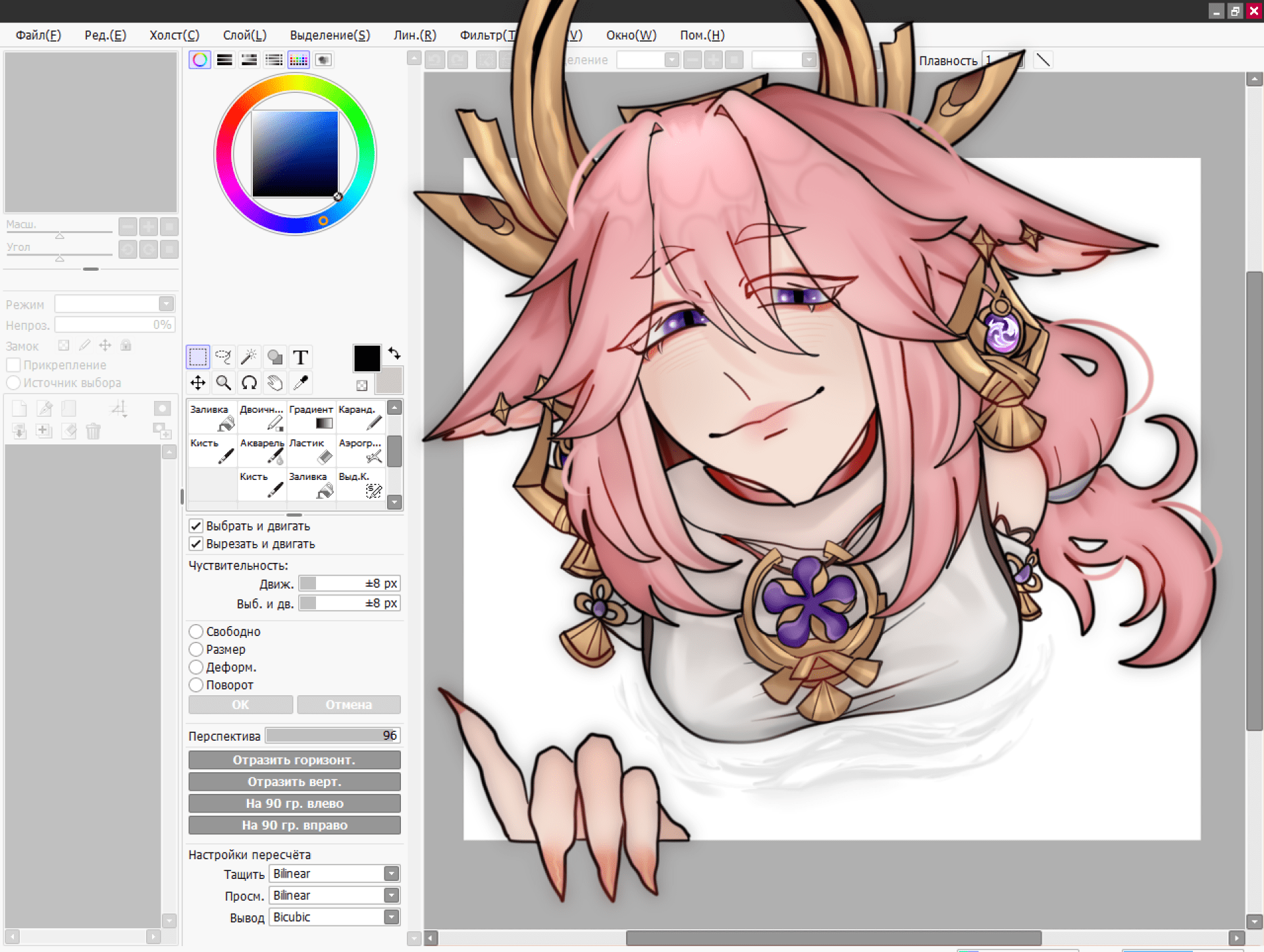Open the Слой(L) menu
The height and width of the screenshot is (952, 1264).
point(244,35)
